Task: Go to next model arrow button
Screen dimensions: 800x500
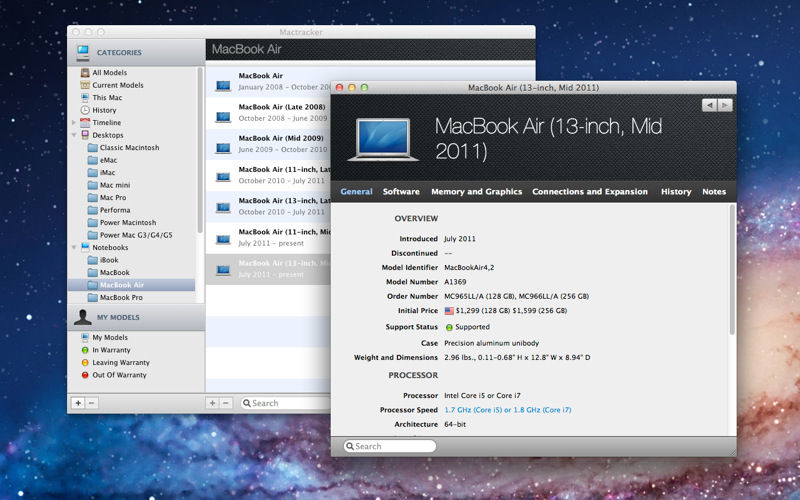Action: click(x=725, y=105)
